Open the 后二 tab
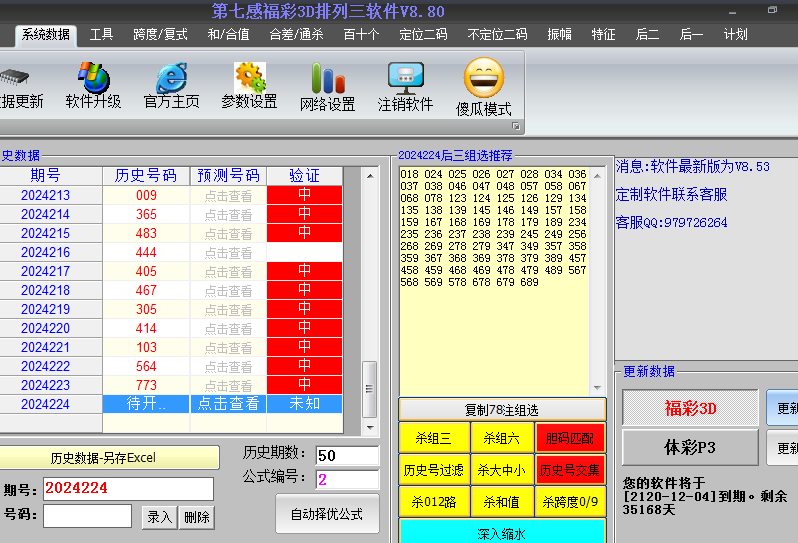The height and width of the screenshot is (543, 798). coord(647,35)
